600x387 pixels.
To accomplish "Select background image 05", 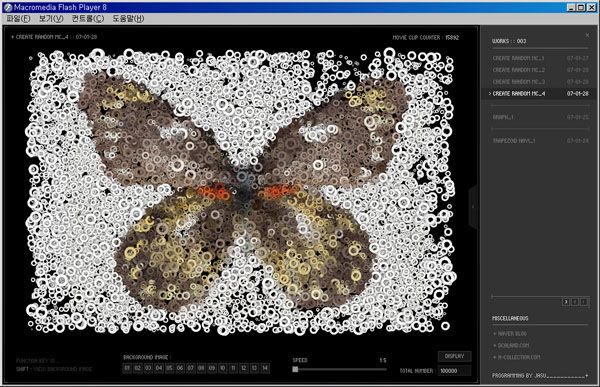I will click(x=170, y=368).
